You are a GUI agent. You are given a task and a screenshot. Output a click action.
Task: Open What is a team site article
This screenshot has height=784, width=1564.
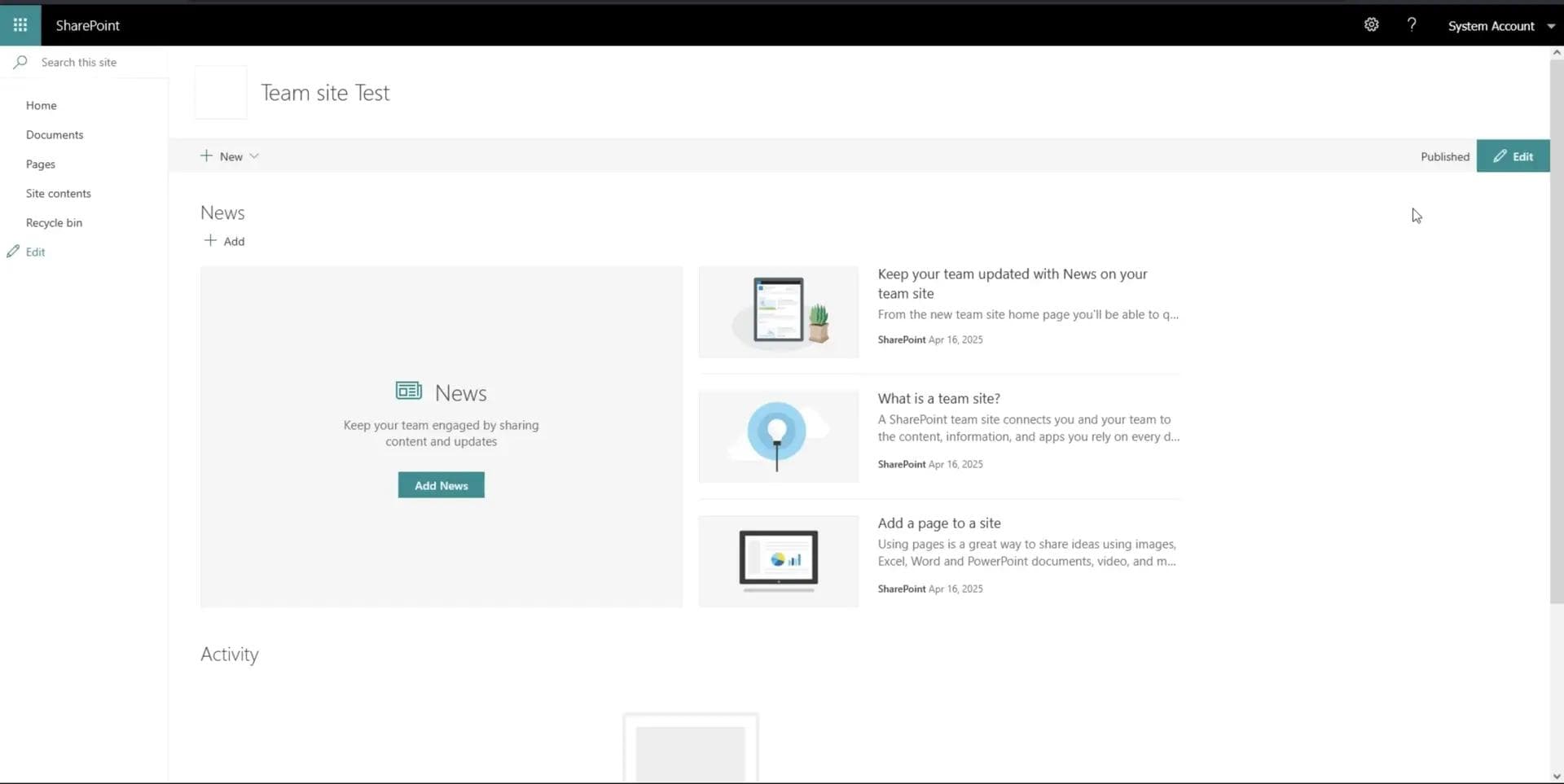coord(938,398)
